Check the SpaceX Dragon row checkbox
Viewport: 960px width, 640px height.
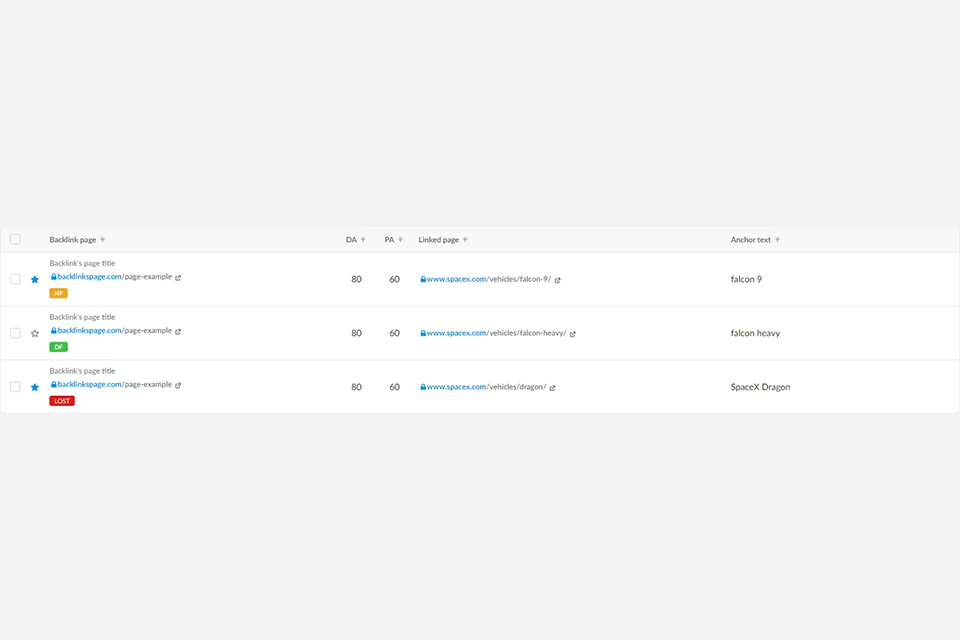coord(15,387)
